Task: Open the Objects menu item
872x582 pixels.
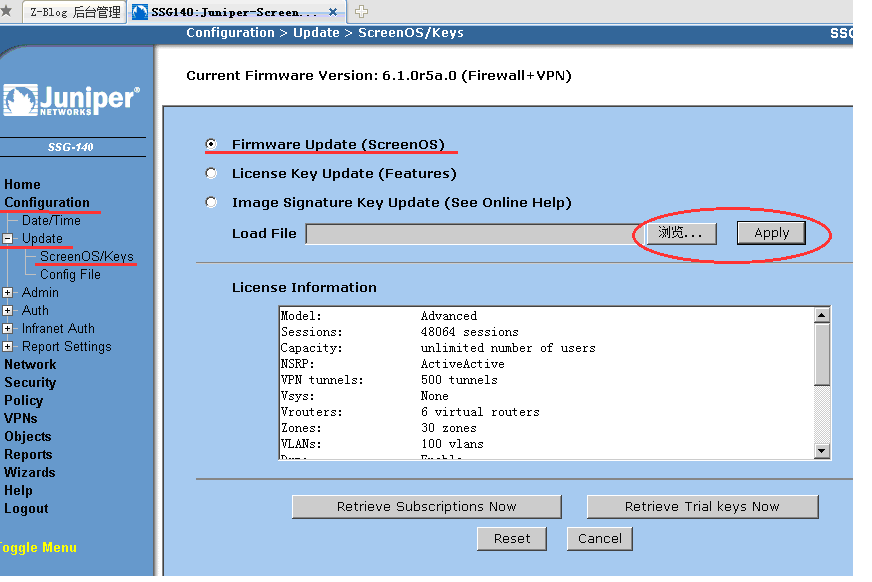Action: 28,436
